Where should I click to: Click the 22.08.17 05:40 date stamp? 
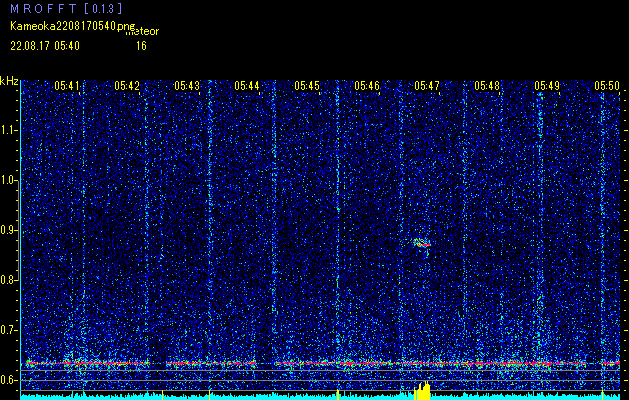coord(45,46)
